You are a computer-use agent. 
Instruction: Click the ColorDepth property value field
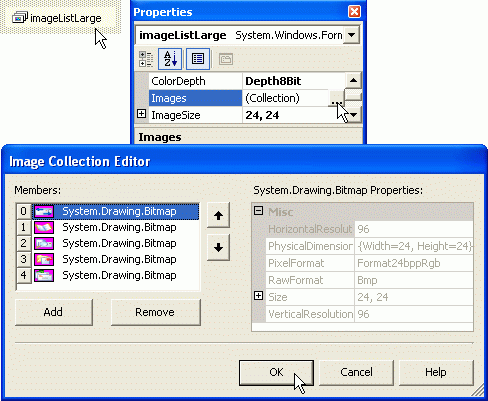pos(294,81)
